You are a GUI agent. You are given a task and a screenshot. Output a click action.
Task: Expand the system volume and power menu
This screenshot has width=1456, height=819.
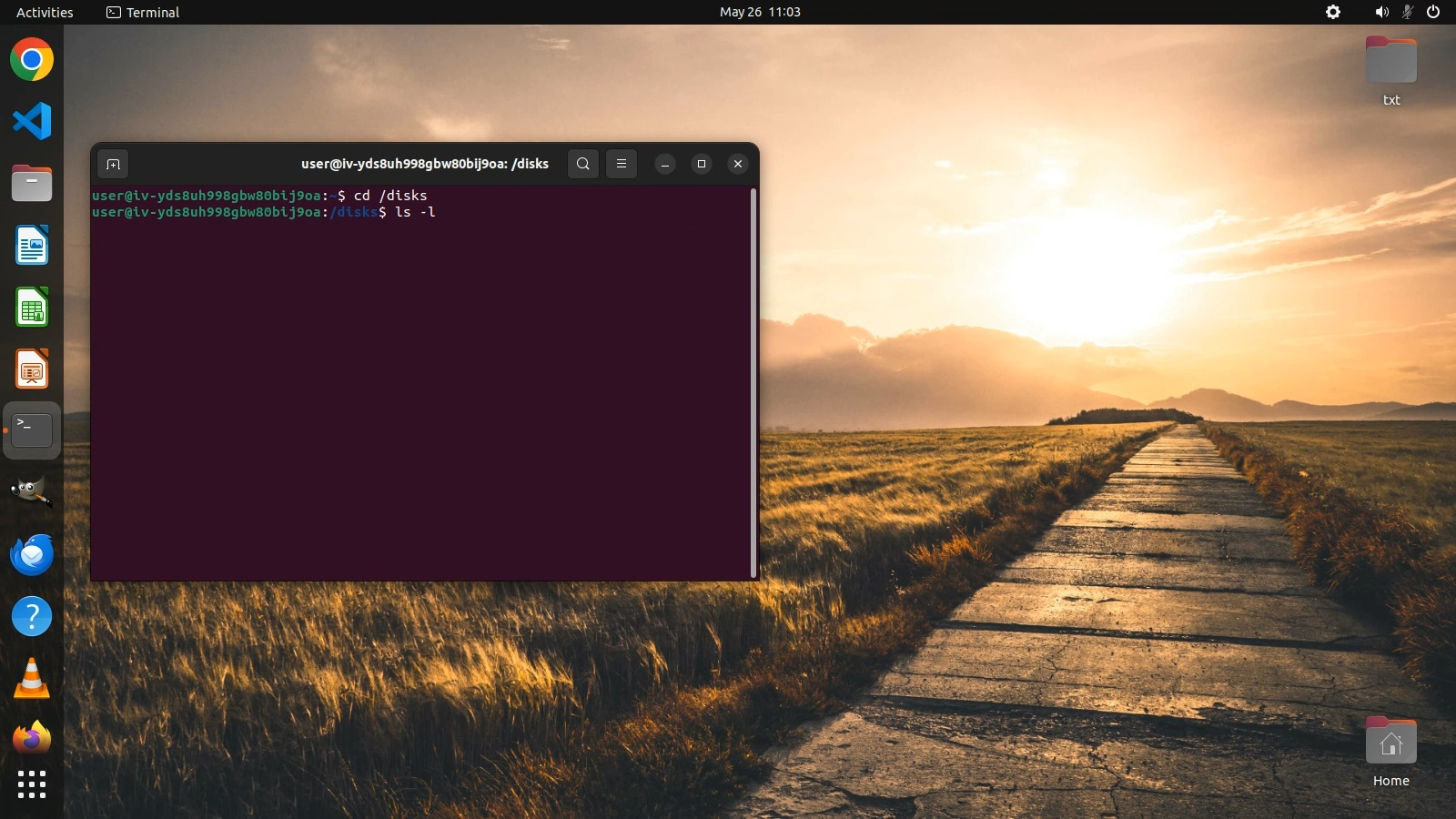click(1407, 12)
